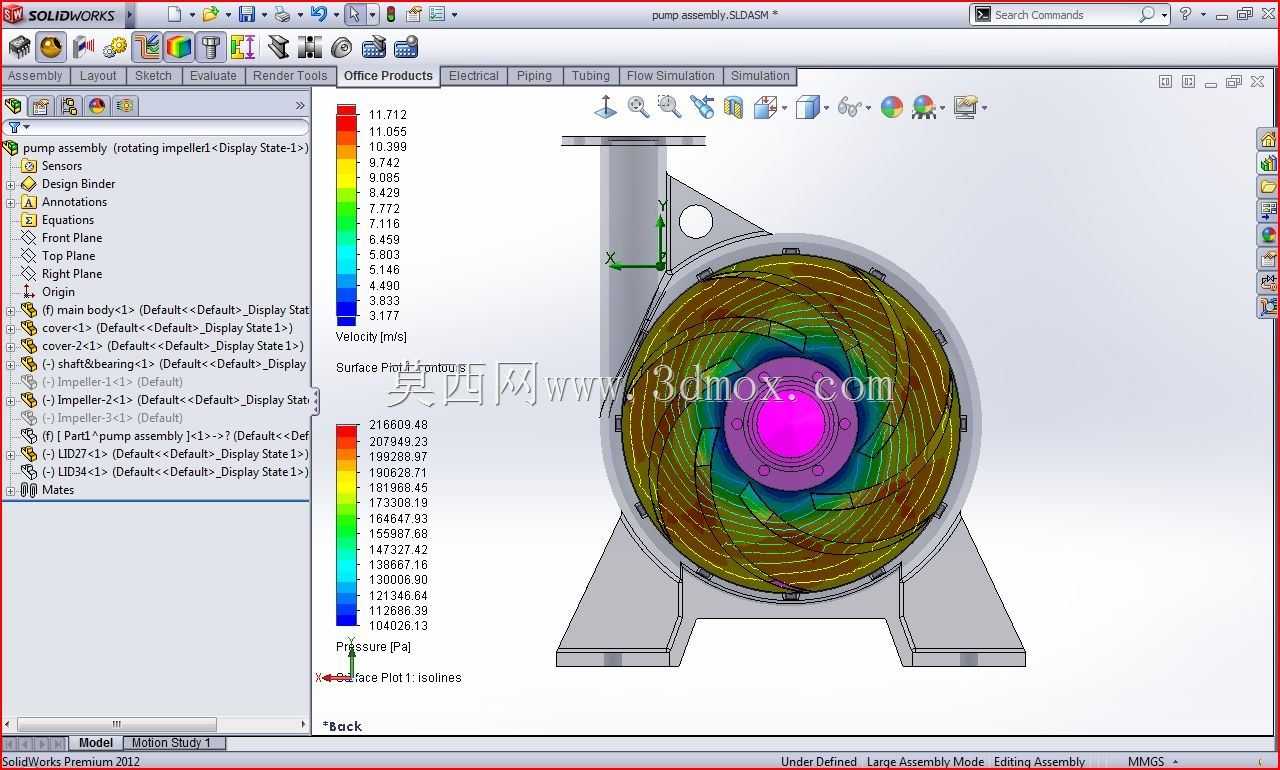Toggle the ScanTo3D add-in icon
The image size is (1280, 770).
click(84, 47)
